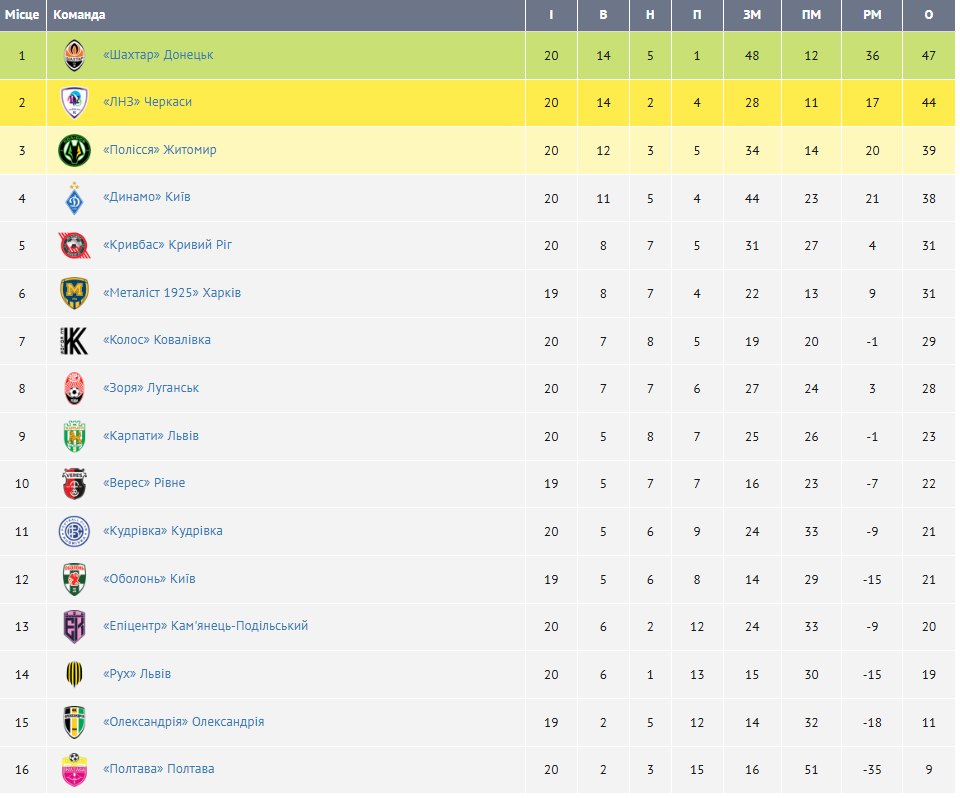
Task: Open the «Полтава» Полтава team link
Action: [158, 769]
